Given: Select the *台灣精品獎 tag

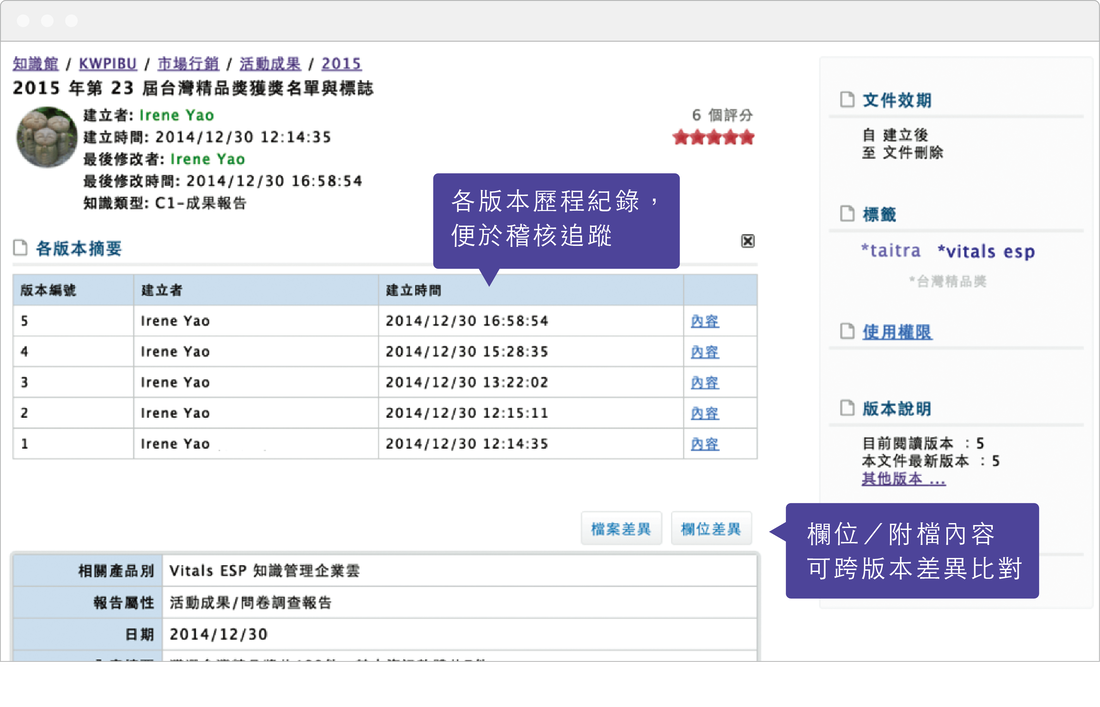Looking at the screenshot, I should pos(947,281).
